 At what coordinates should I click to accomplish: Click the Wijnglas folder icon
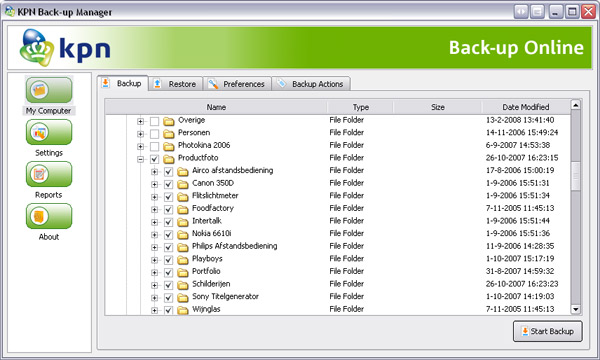(x=183, y=310)
